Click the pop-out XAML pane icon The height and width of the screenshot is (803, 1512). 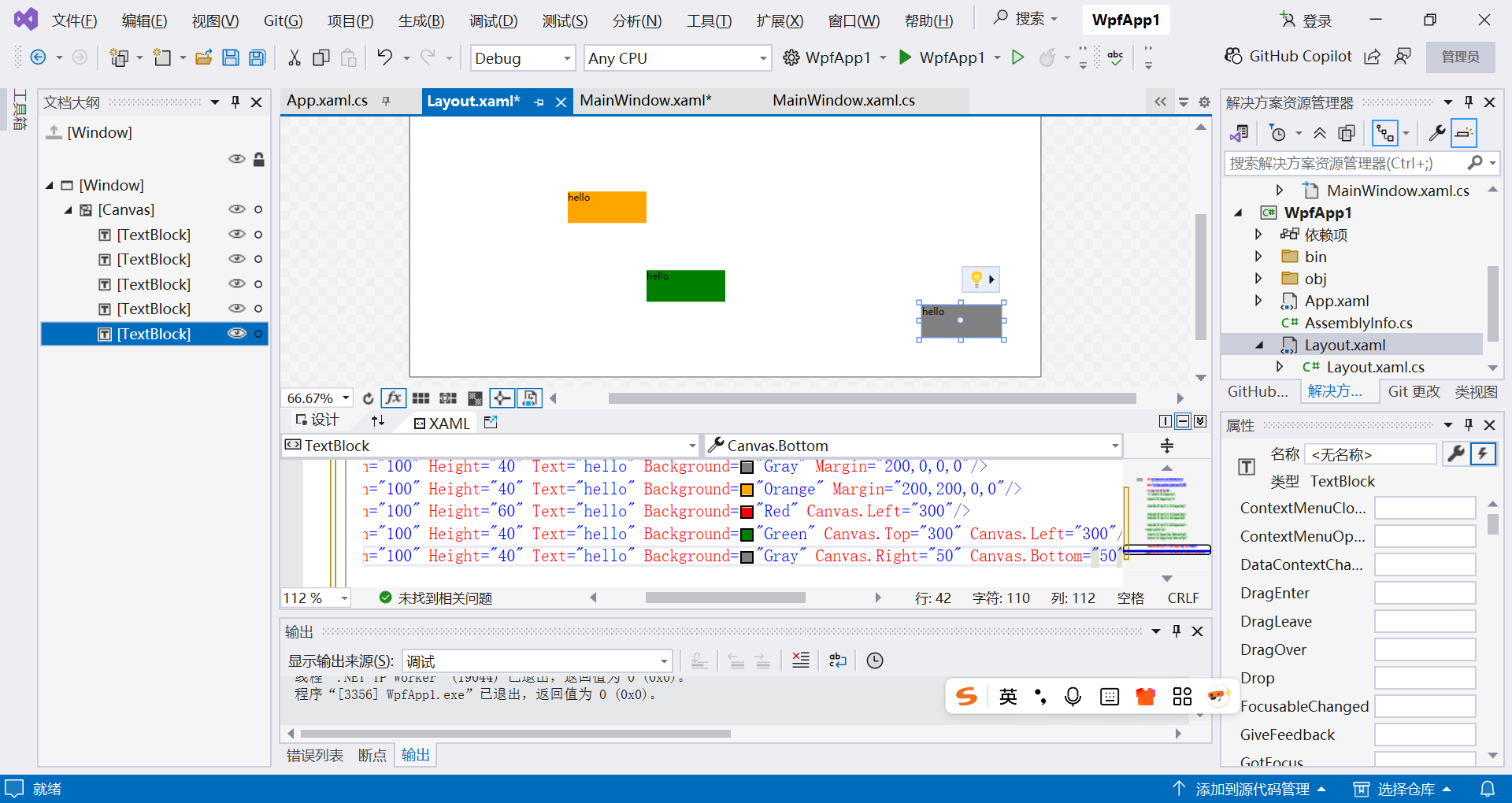pos(491,422)
